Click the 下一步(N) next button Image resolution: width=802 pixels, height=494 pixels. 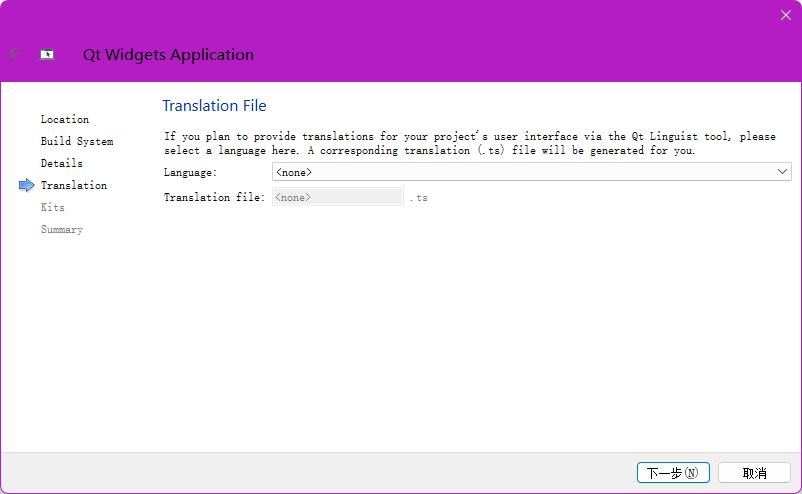[x=673, y=472]
